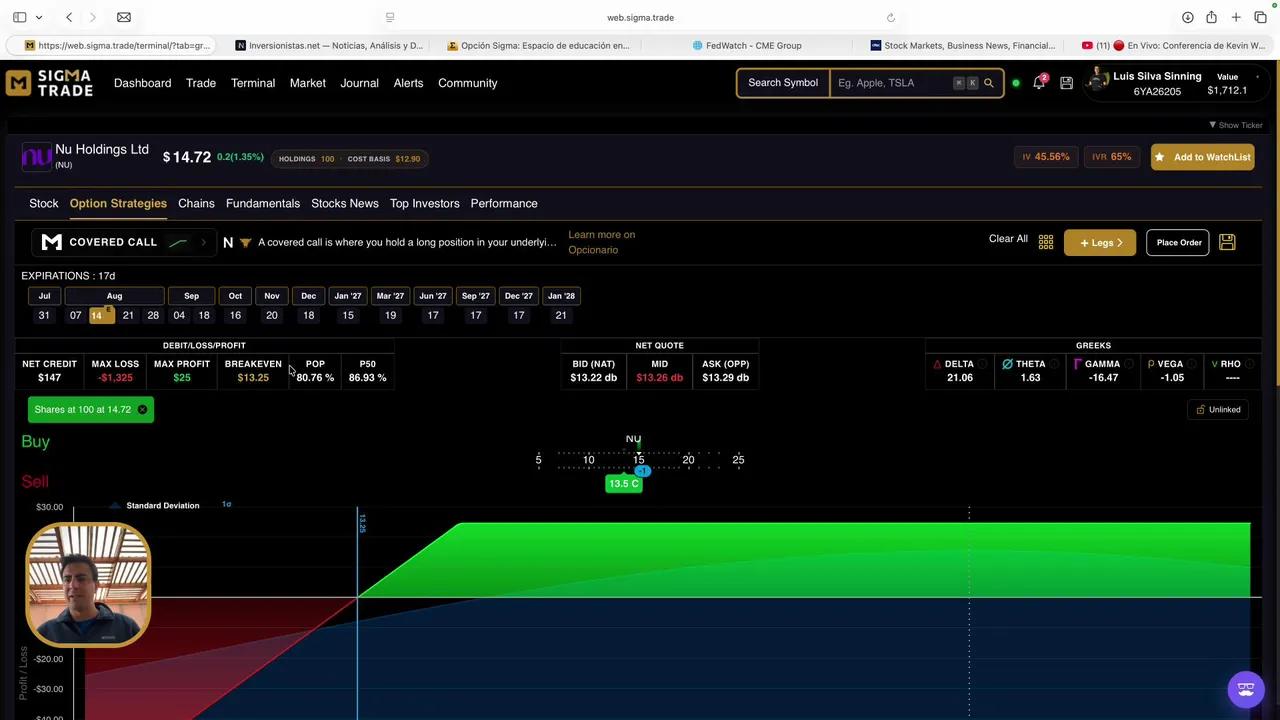Go to the Journal page
The height and width of the screenshot is (720, 1280).
[x=359, y=83]
